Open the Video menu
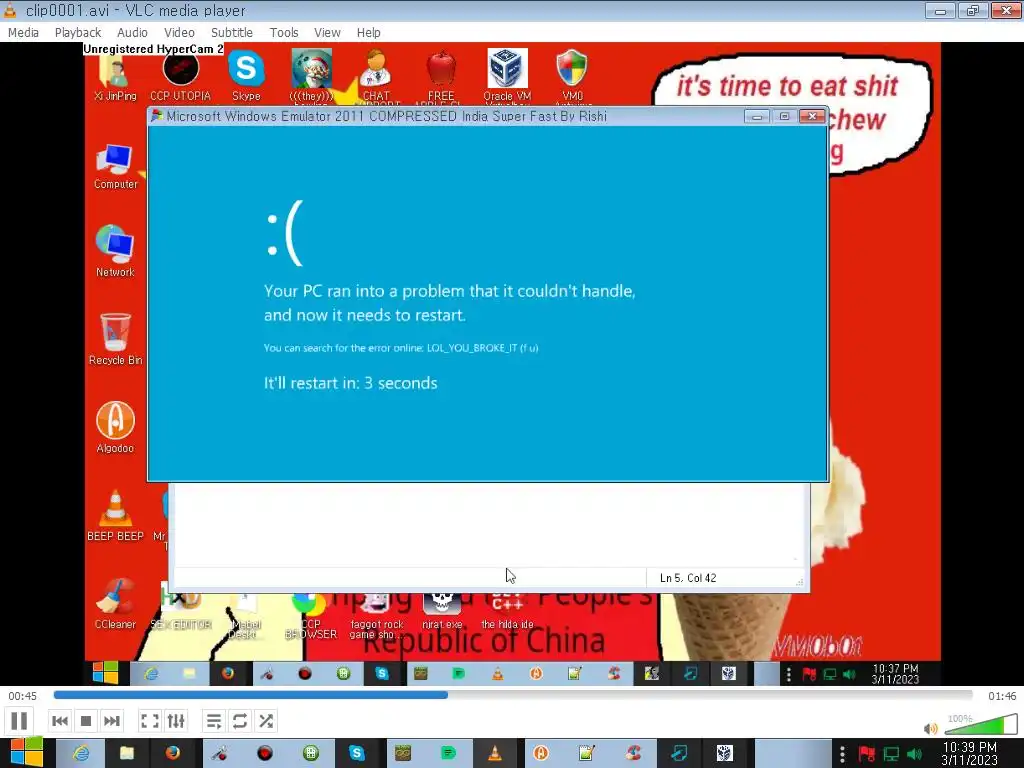1024x768 pixels. pos(179,33)
